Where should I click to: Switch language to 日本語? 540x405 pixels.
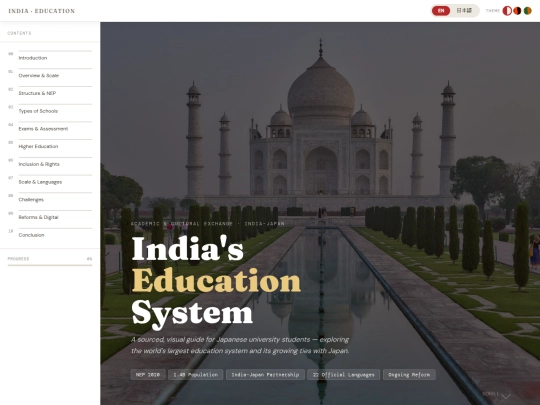464,11
